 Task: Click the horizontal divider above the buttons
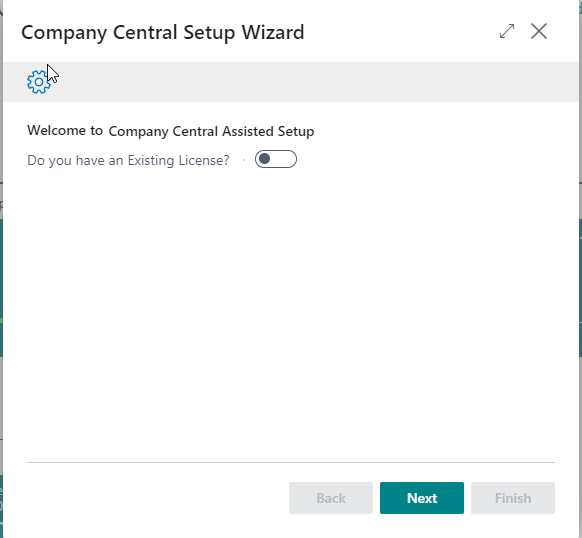point(291,463)
